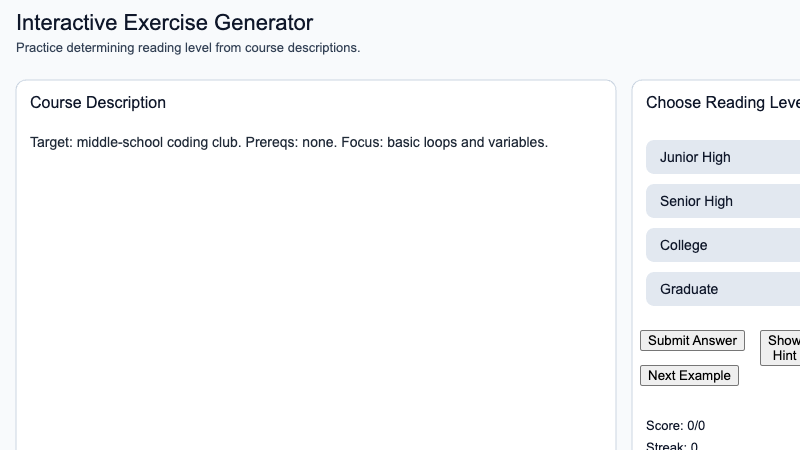Click the Course Description heading
Viewport: 800px width, 450px height.
(98, 103)
